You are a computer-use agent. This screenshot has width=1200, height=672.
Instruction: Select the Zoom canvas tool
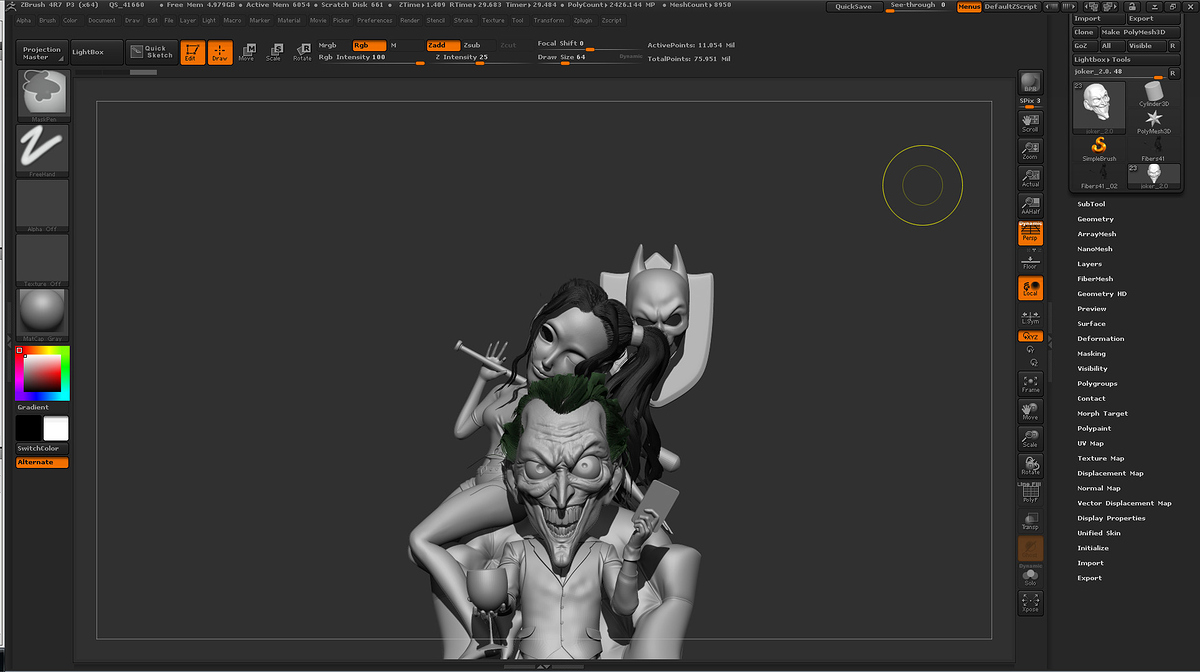coord(1030,151)
